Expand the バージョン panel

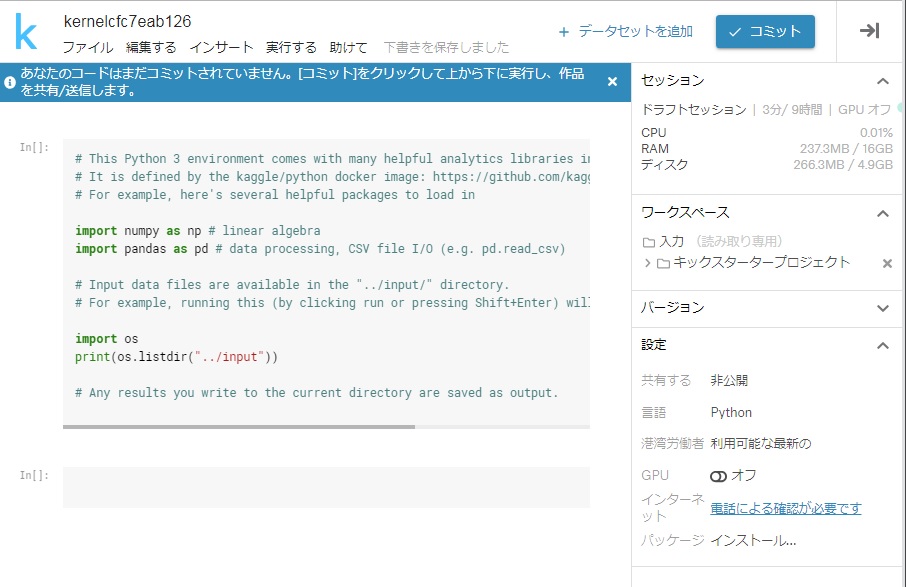click(882, 308)
